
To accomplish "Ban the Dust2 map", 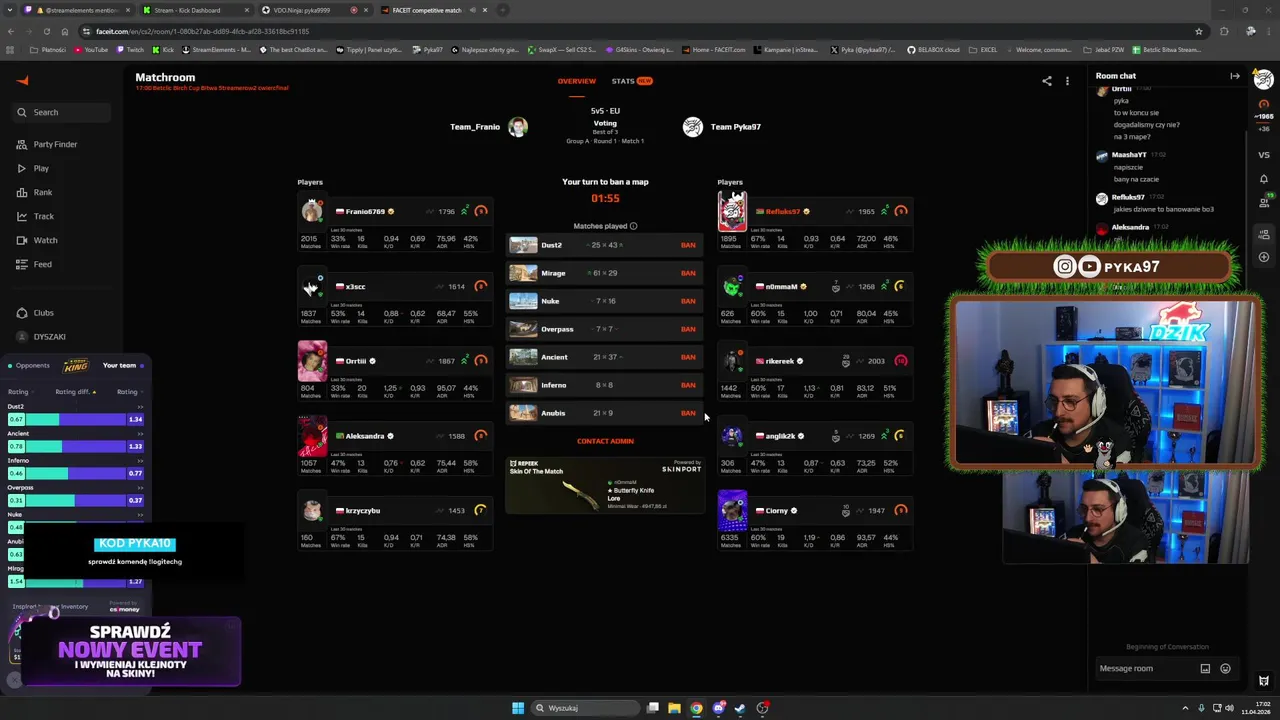I will tap(688, 245).
